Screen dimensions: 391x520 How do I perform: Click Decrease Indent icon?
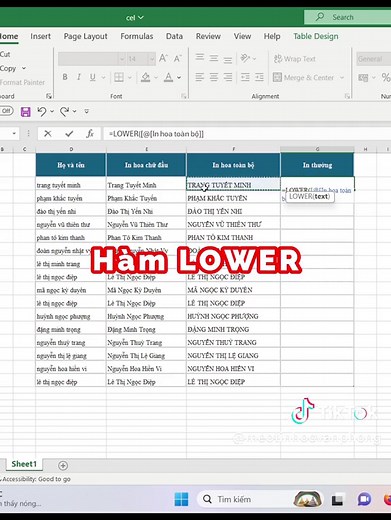tap(245, 78)
